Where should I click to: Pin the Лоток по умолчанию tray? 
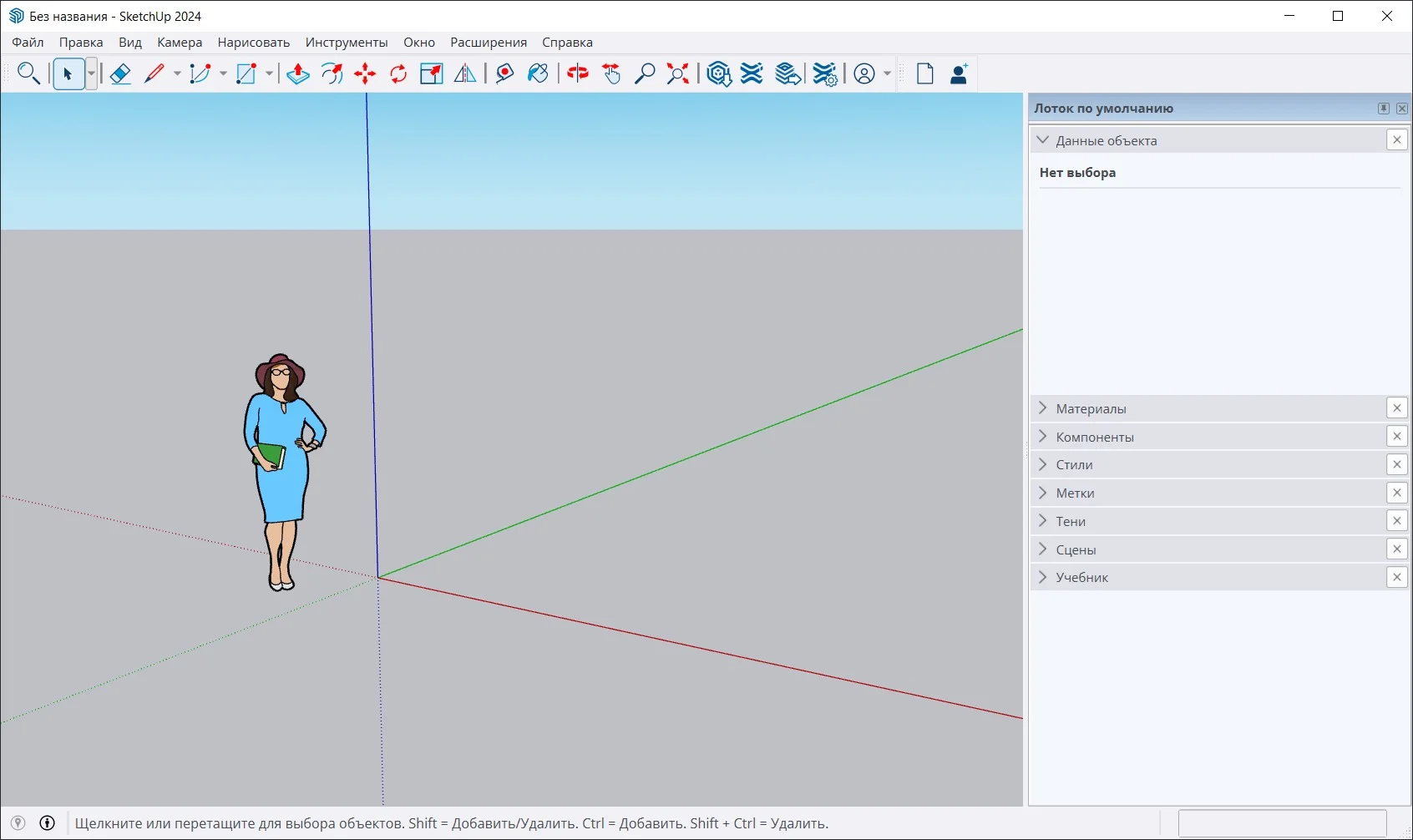click(1384, 109)
